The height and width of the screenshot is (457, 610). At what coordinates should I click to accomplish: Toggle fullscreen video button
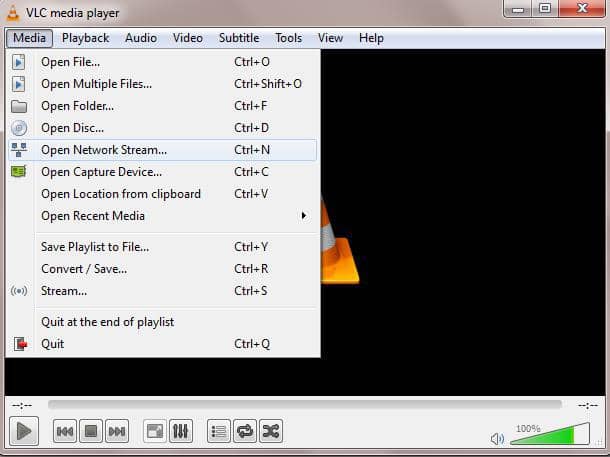[155, 431]
